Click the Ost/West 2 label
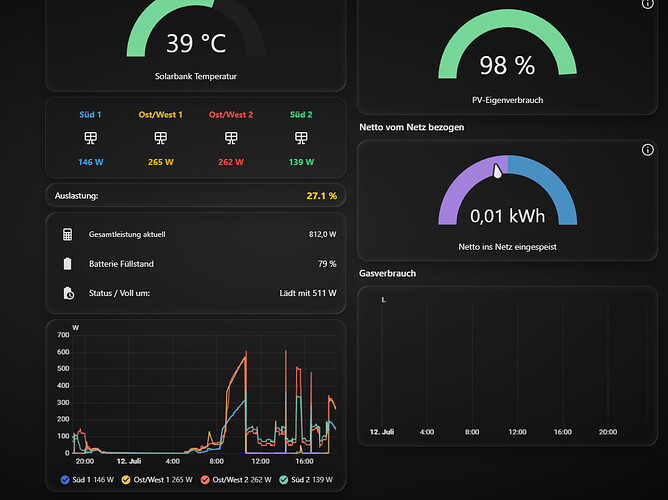Image resolution: width=668 pixels, height=500 pixels. [231, 115]
